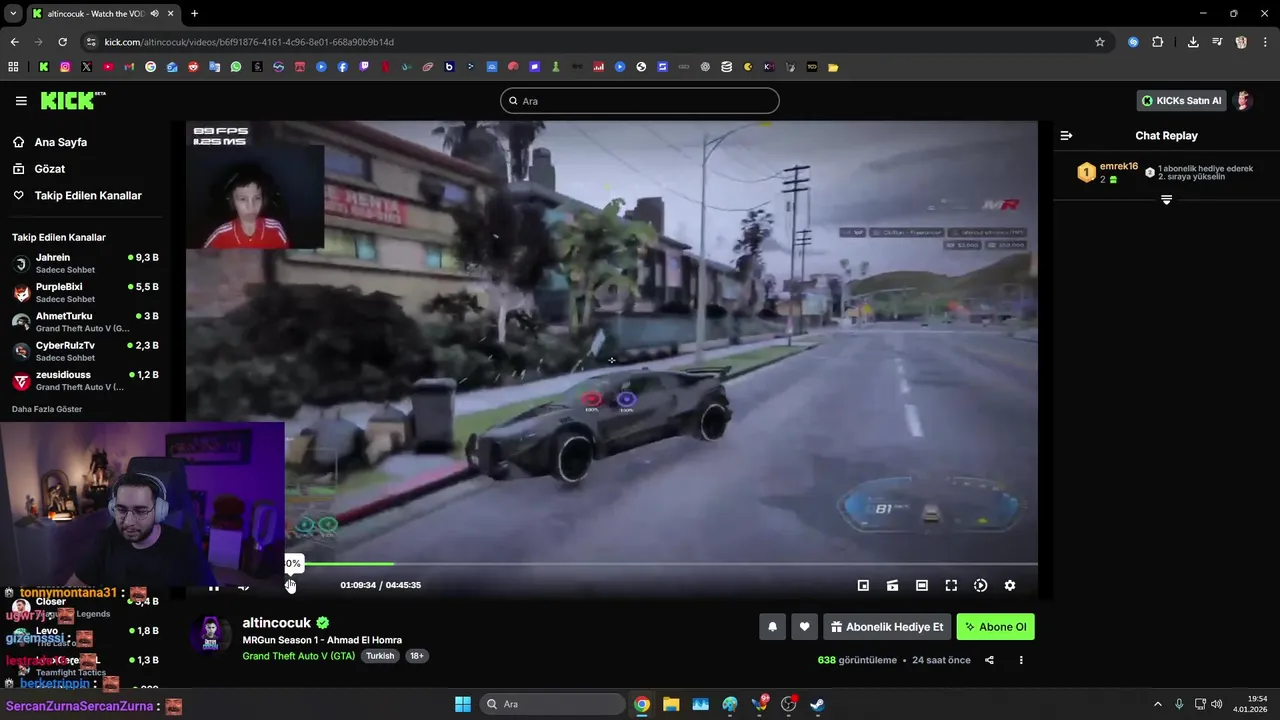The image size is (1280, 720).
Task: Open the Shazam browser extension
Action: pyautogui.click(x=1133, y=42)
